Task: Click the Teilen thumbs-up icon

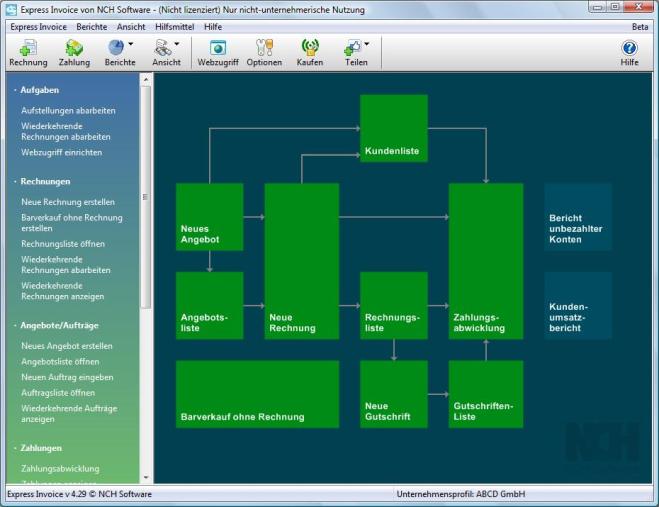Action: pyautogui.click(x=352, y=48)
